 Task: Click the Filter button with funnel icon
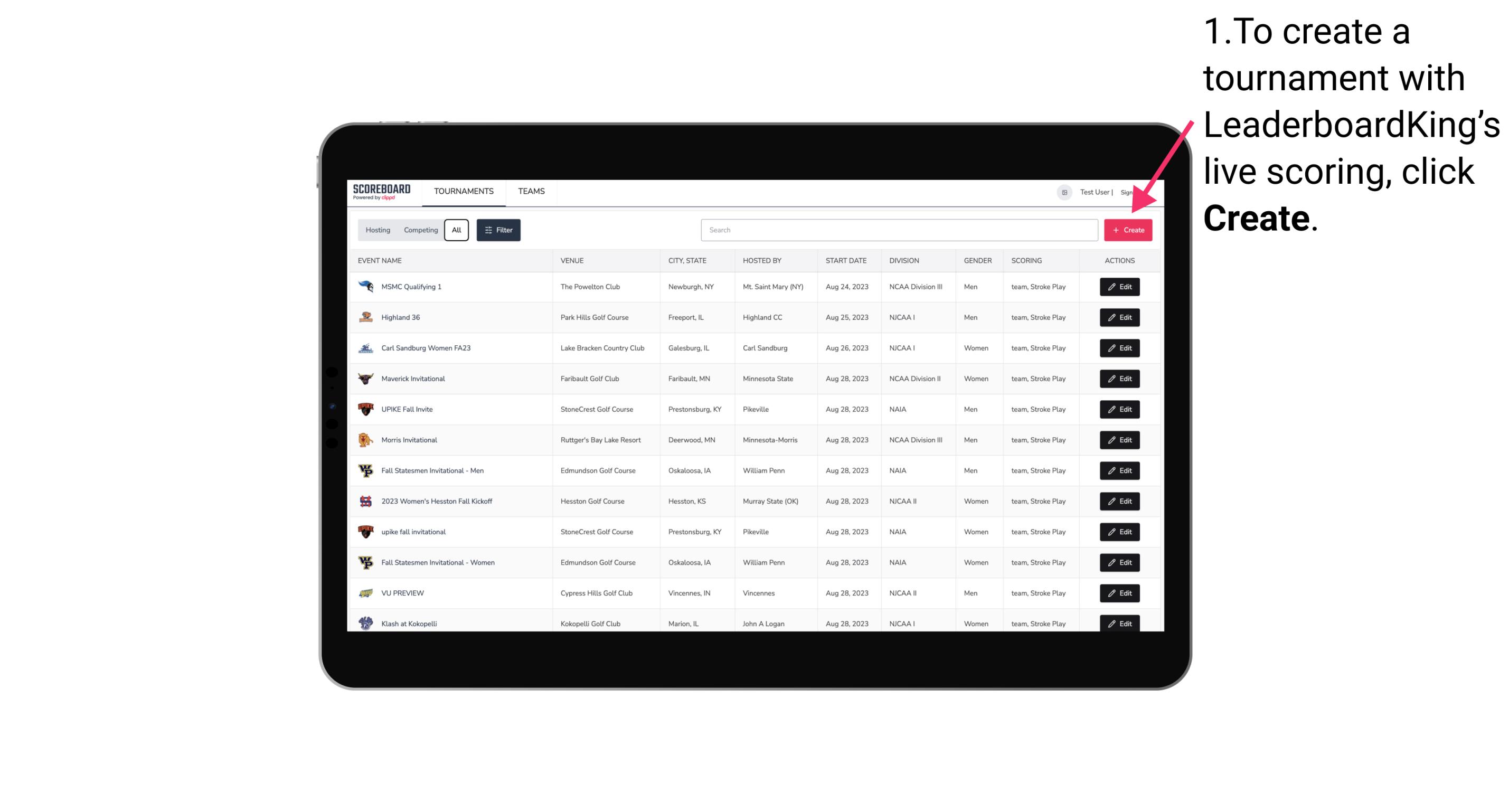499,230
